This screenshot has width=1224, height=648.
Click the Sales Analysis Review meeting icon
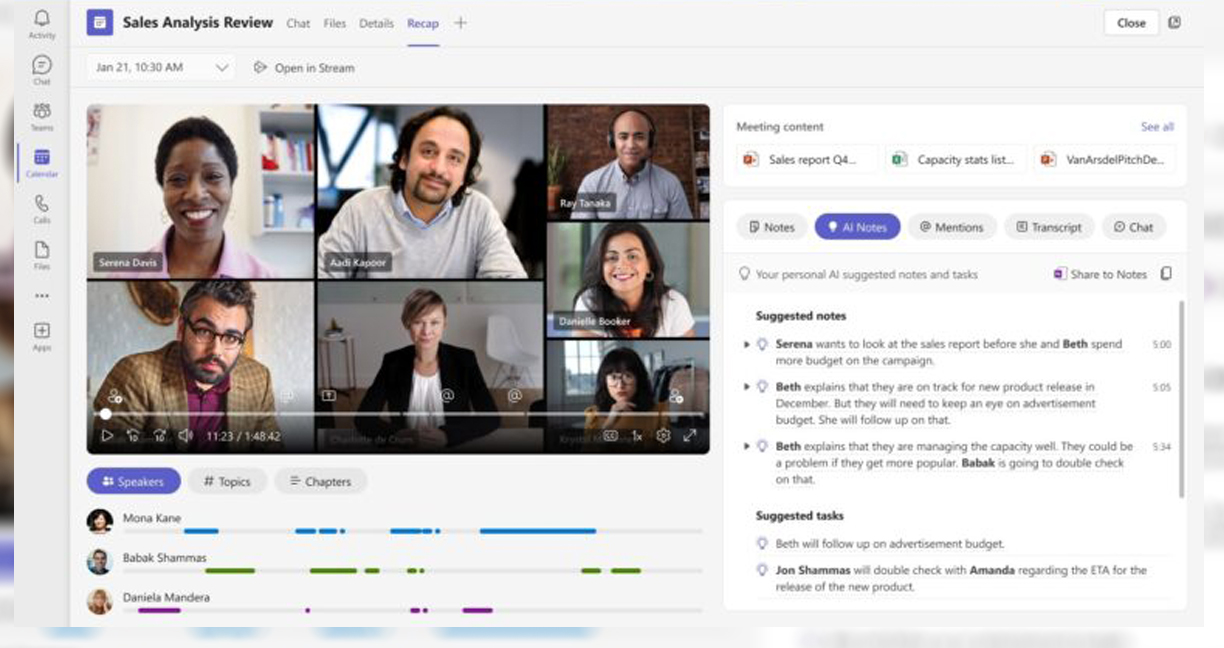(x=99, y=22)
